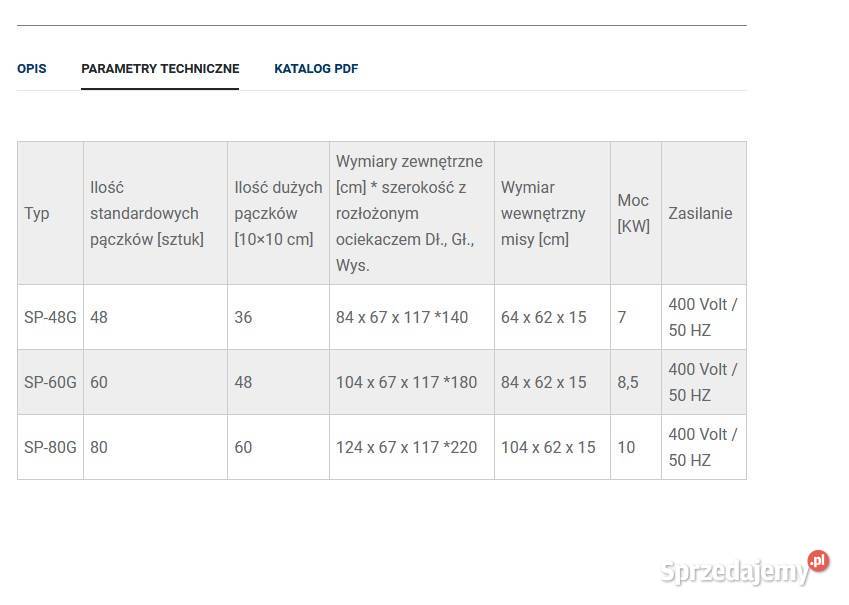Click the SP-80G type cell
Image resolution: width=849 pixels, height=605 pixels.
tap(50, 447)
